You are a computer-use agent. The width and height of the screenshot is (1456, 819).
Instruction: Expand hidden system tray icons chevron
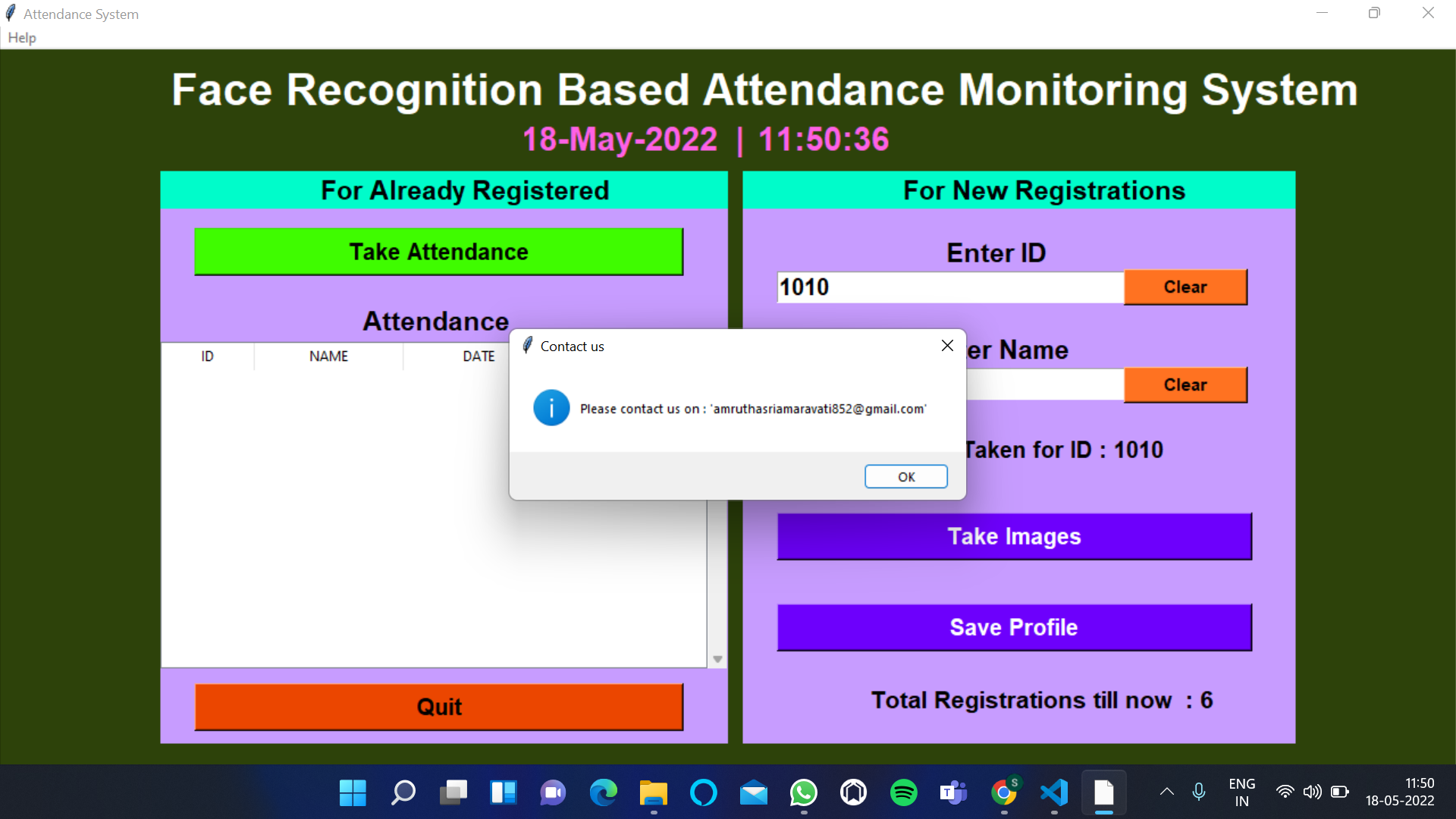1166,792
